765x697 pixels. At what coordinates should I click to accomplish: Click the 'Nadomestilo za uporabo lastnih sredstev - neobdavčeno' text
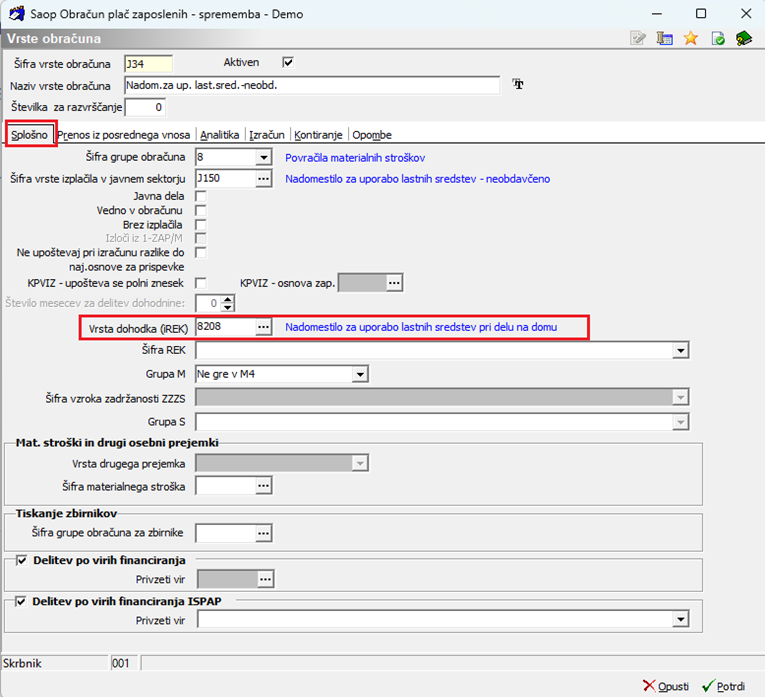tap(418, 179)
